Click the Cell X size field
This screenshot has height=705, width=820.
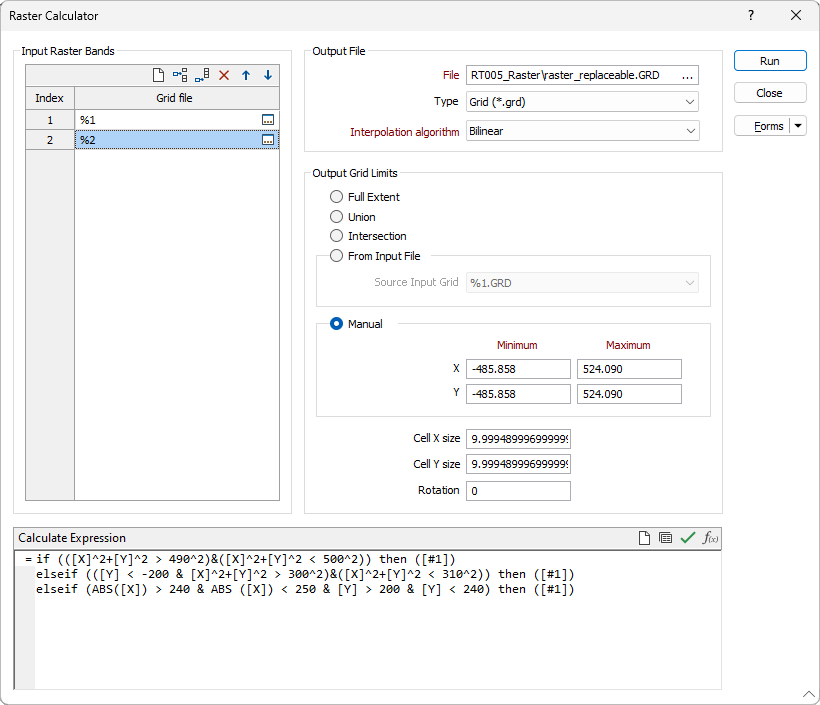(518, 439)
